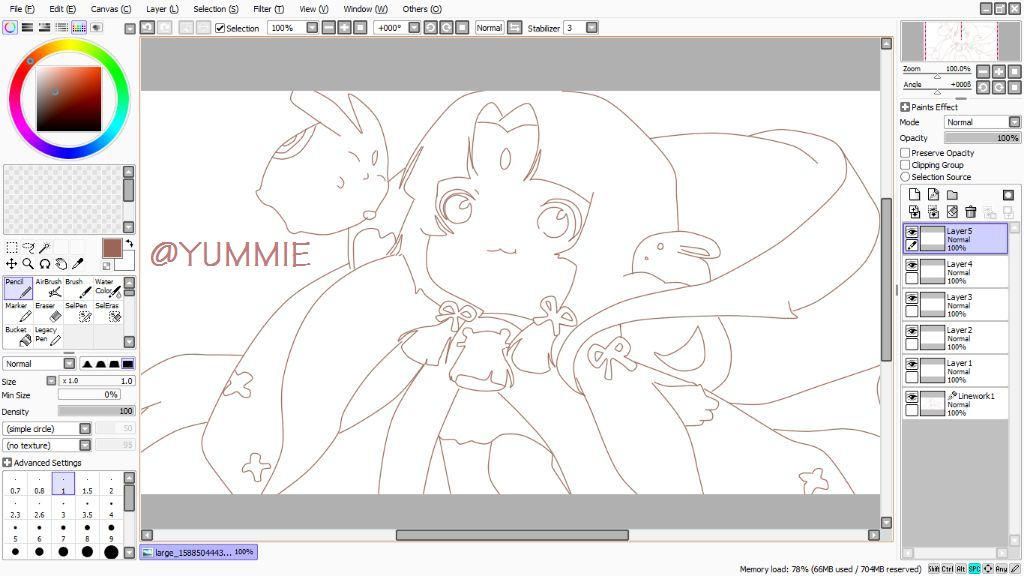Toggle the Clipping Group checkbox

(906, 165)
